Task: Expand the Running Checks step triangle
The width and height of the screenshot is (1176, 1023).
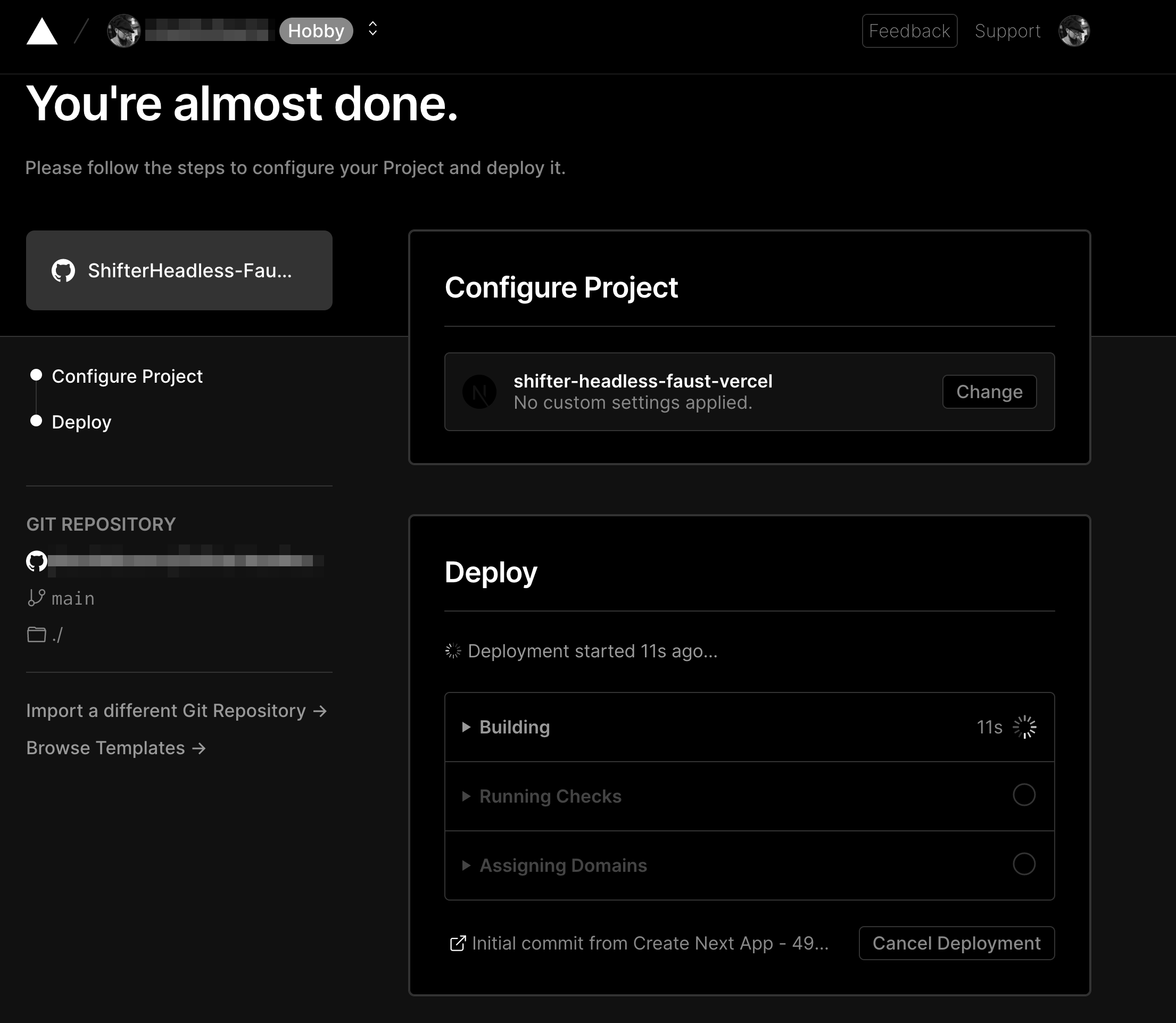Action: (466, 796)
